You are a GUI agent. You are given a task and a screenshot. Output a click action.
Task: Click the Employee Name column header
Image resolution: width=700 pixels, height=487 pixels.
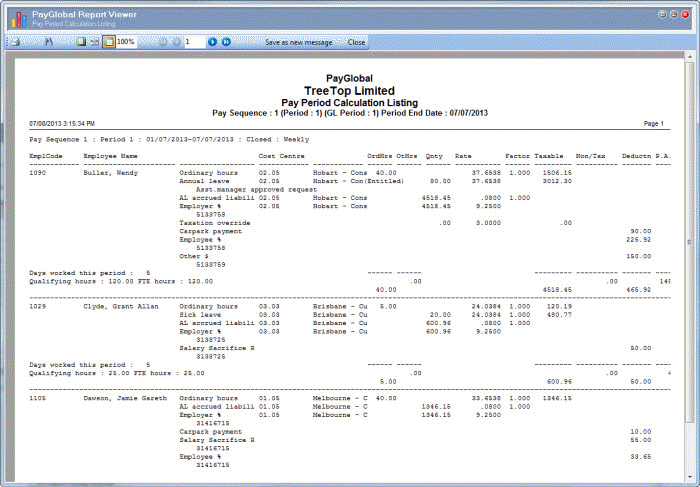tap(110, 156)
